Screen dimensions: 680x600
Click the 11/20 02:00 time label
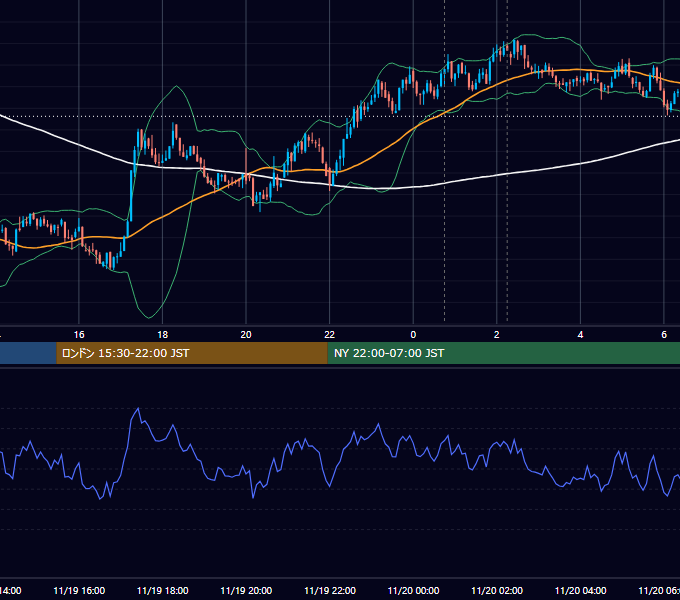tap(497, 590)
